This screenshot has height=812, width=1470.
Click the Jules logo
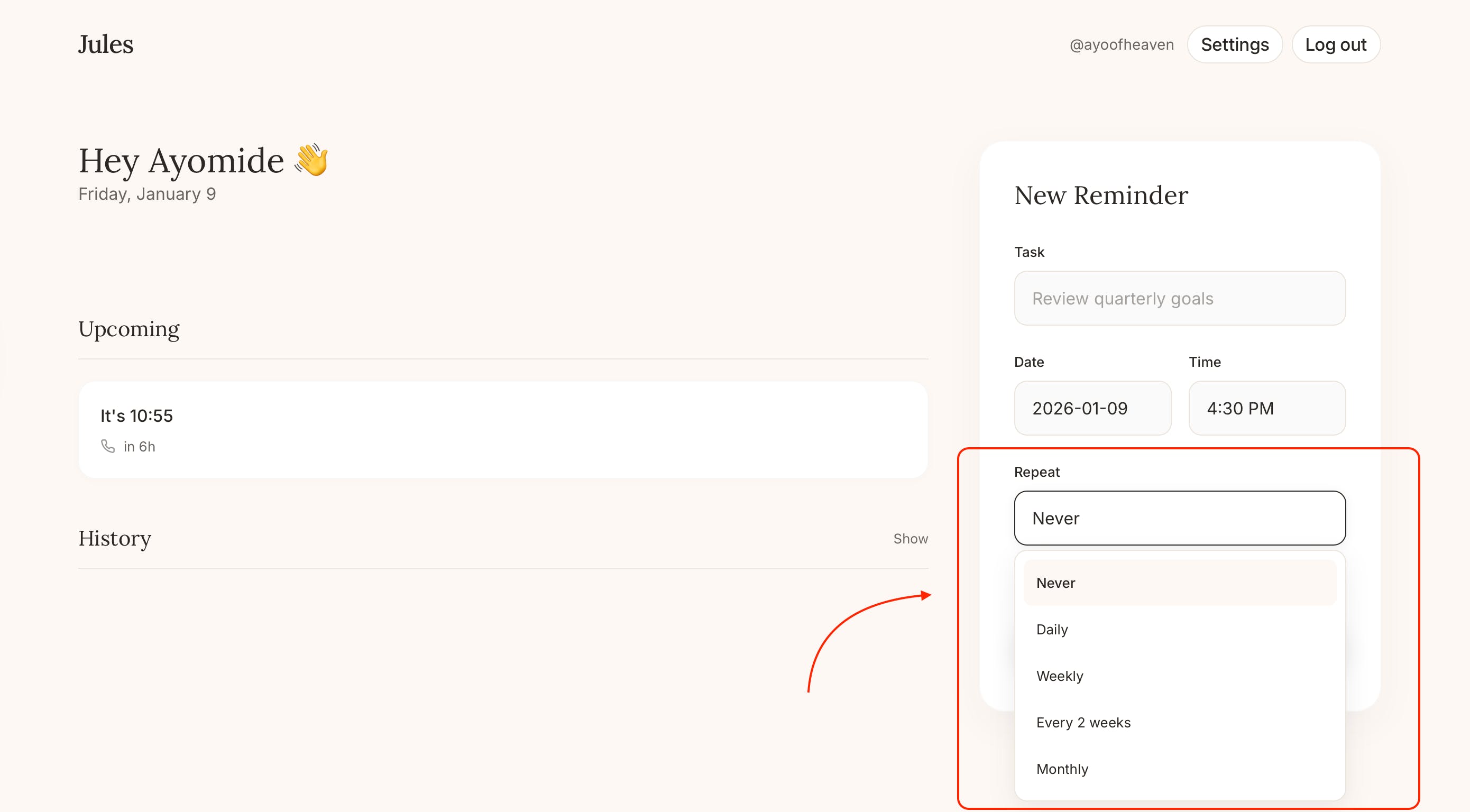coord(106,44)
